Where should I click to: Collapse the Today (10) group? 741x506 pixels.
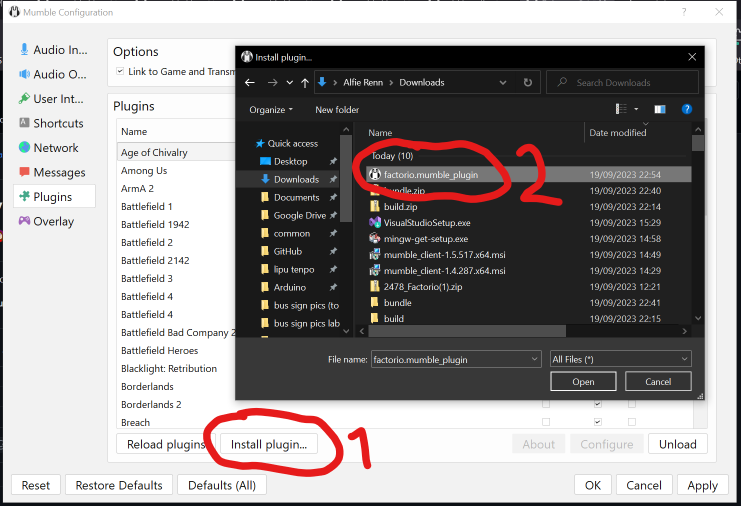pos(392,156)
